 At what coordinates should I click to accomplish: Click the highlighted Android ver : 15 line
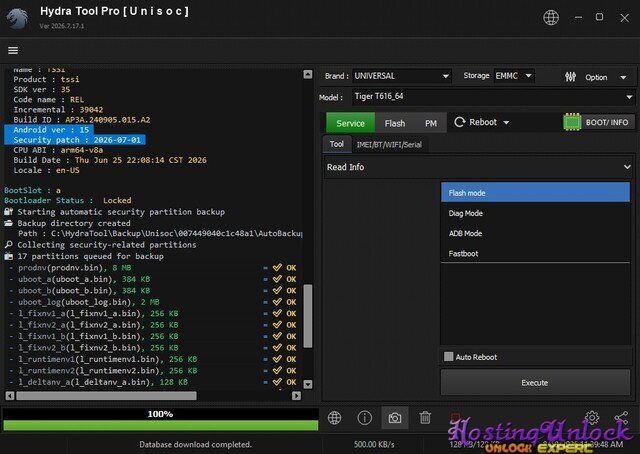point(51,130)
